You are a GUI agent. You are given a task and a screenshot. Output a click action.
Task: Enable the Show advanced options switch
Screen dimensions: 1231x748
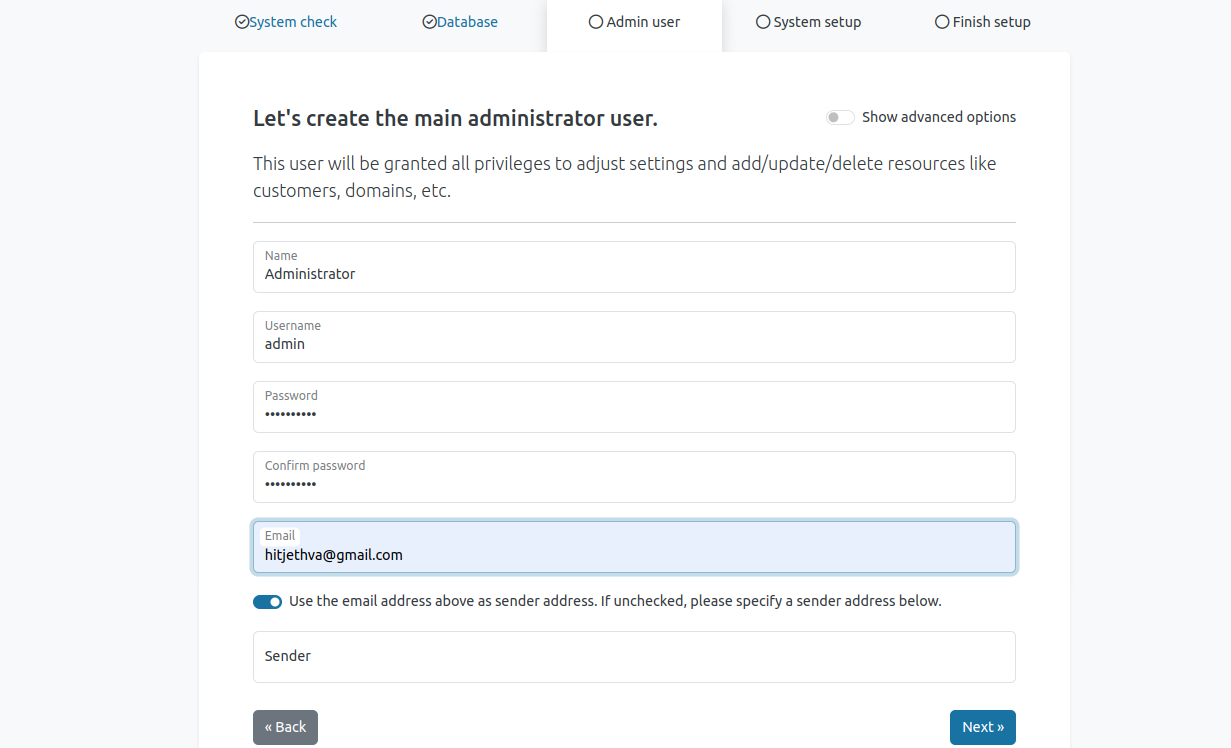click(x=840, y=118)
